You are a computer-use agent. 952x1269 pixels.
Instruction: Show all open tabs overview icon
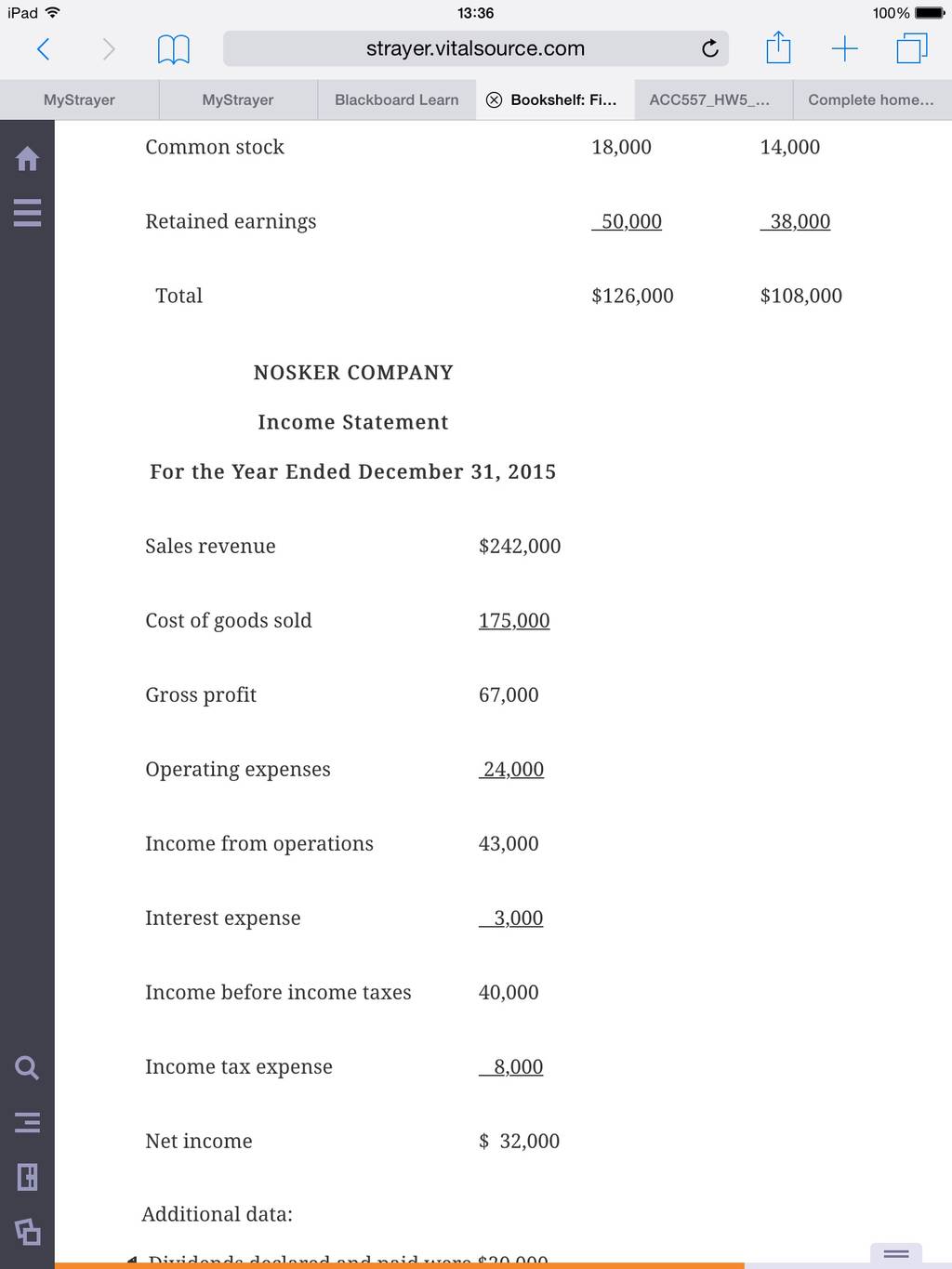[912, 48]
